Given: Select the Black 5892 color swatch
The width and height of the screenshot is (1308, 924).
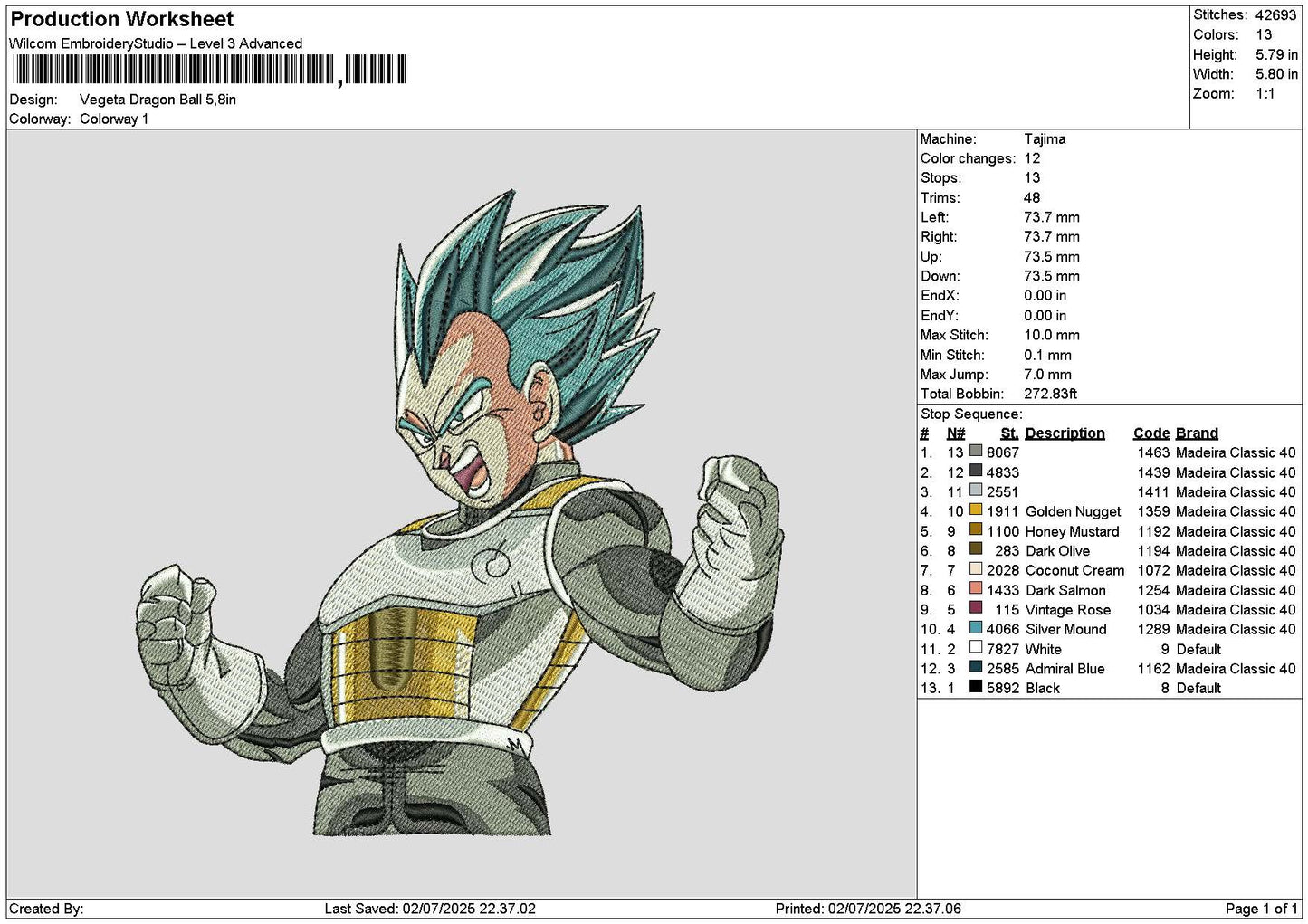Looking at the screenshot, I should point(976,687).
